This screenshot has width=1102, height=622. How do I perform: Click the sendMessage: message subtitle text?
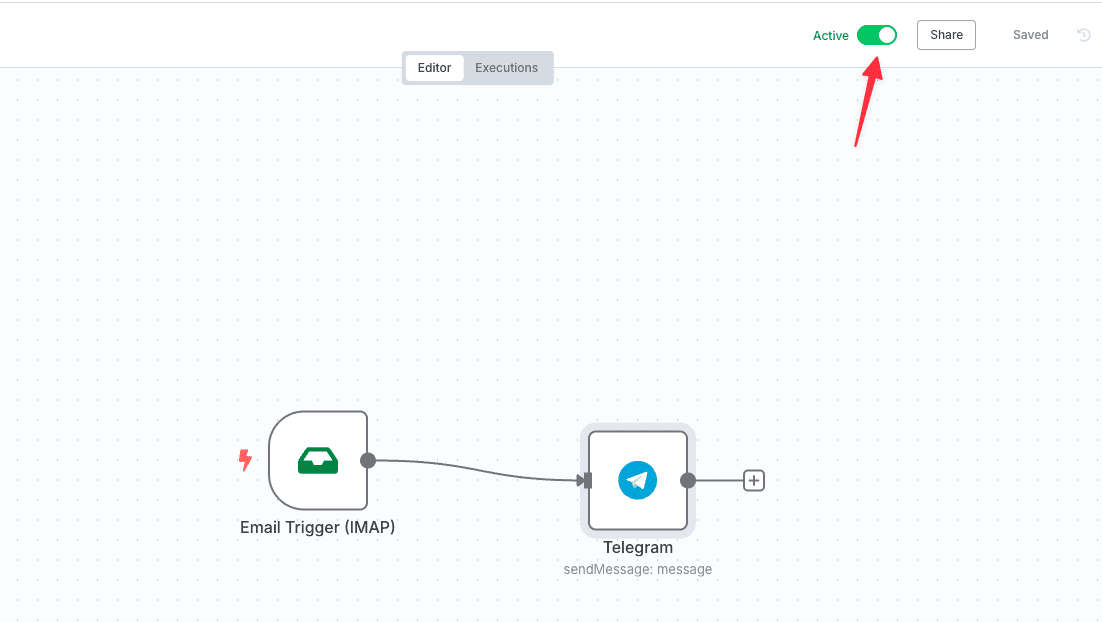point(638,569)
